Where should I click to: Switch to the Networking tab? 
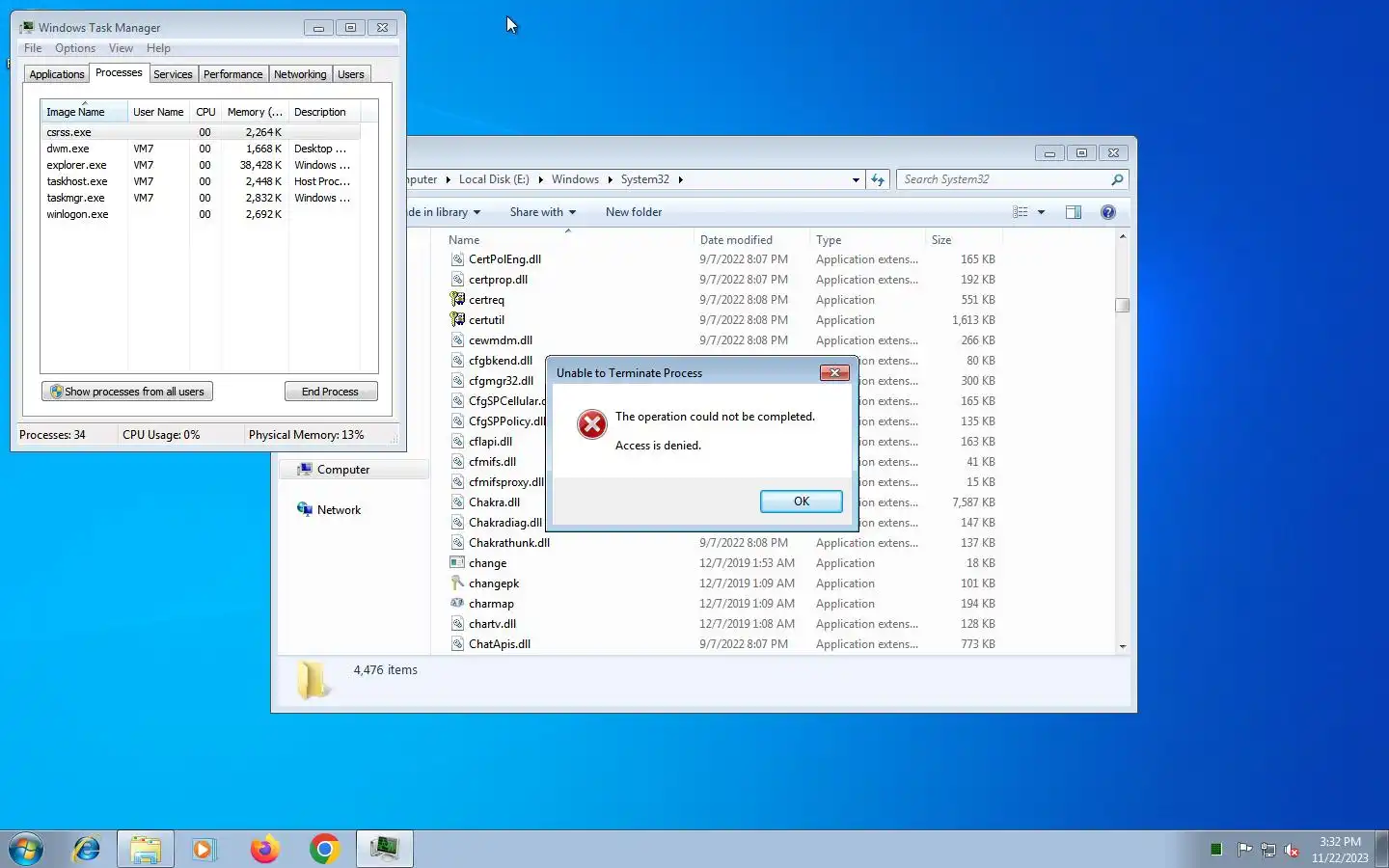[x=300, y=74]
